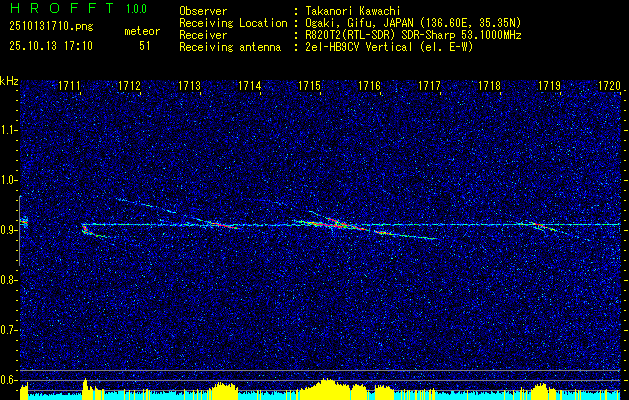Click the 1711 time marker
629x400 pixels.
69,87
